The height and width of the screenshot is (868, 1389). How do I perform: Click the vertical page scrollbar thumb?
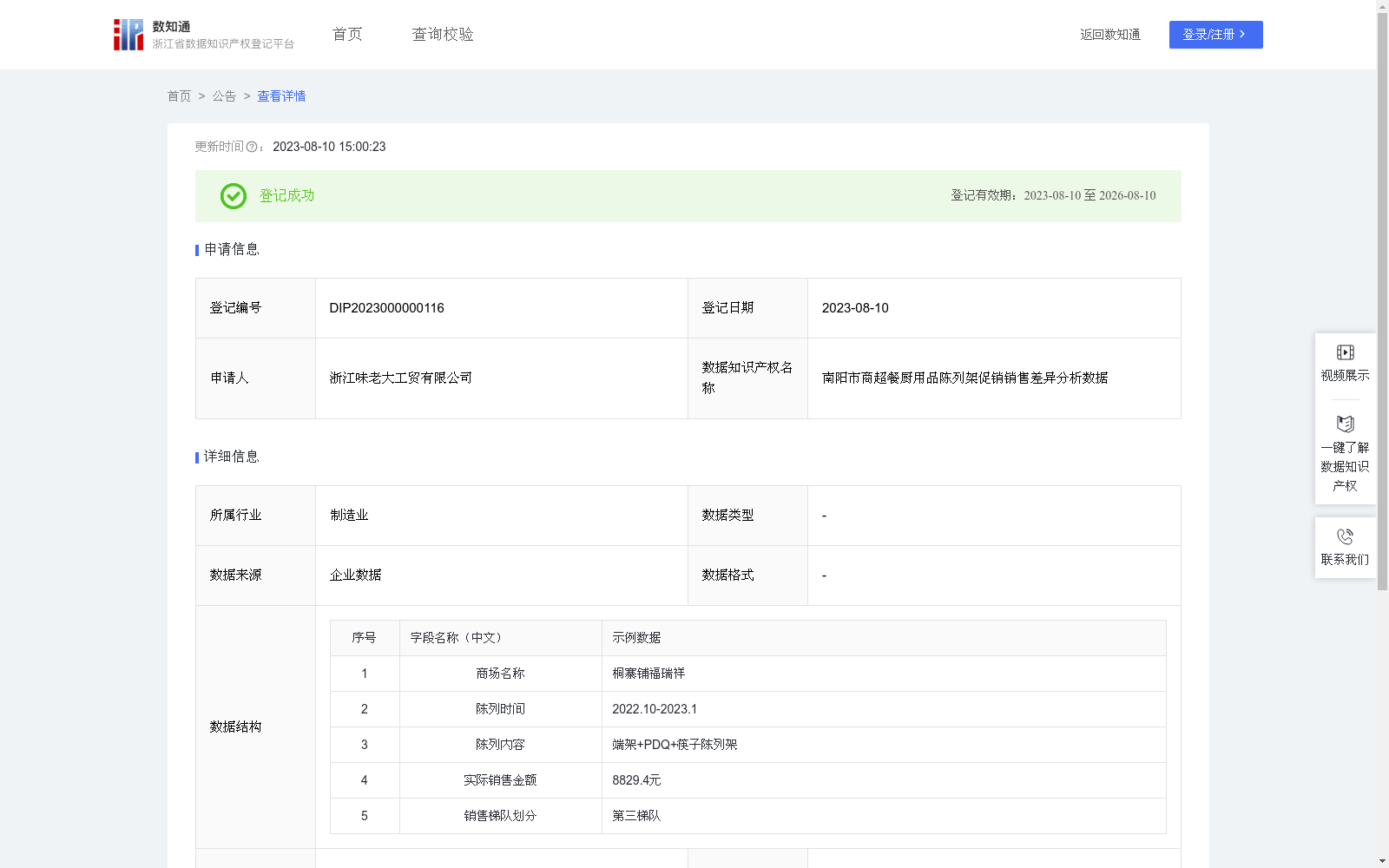pos(1382,301)
